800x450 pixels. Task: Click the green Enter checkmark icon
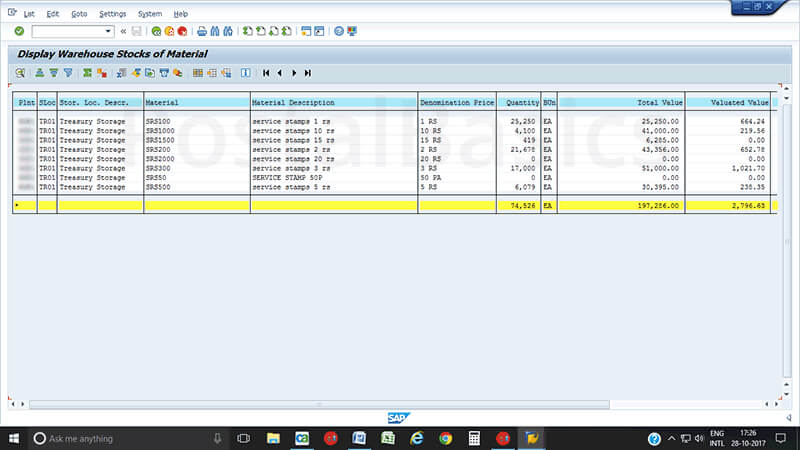(x=19, y=31)
